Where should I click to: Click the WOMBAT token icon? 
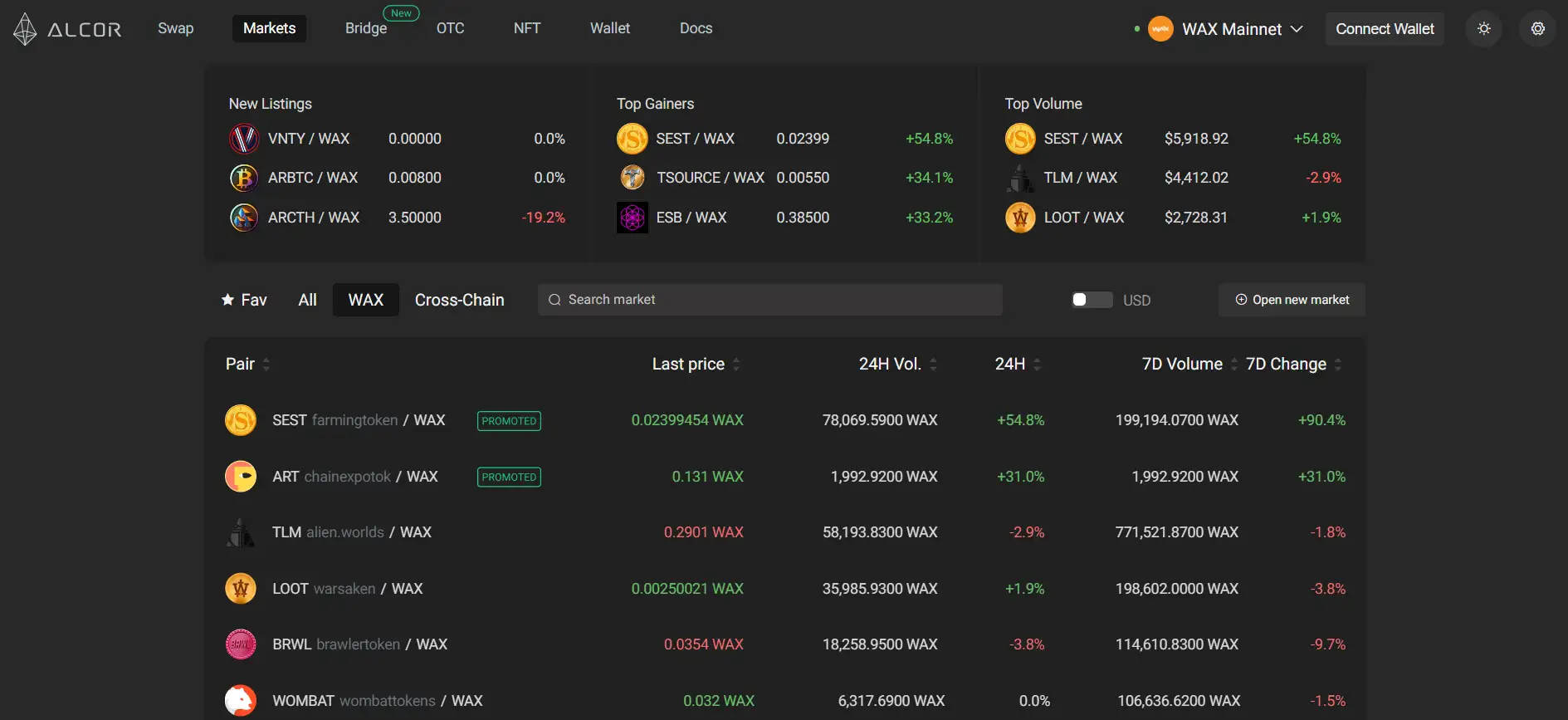point(241,701)
